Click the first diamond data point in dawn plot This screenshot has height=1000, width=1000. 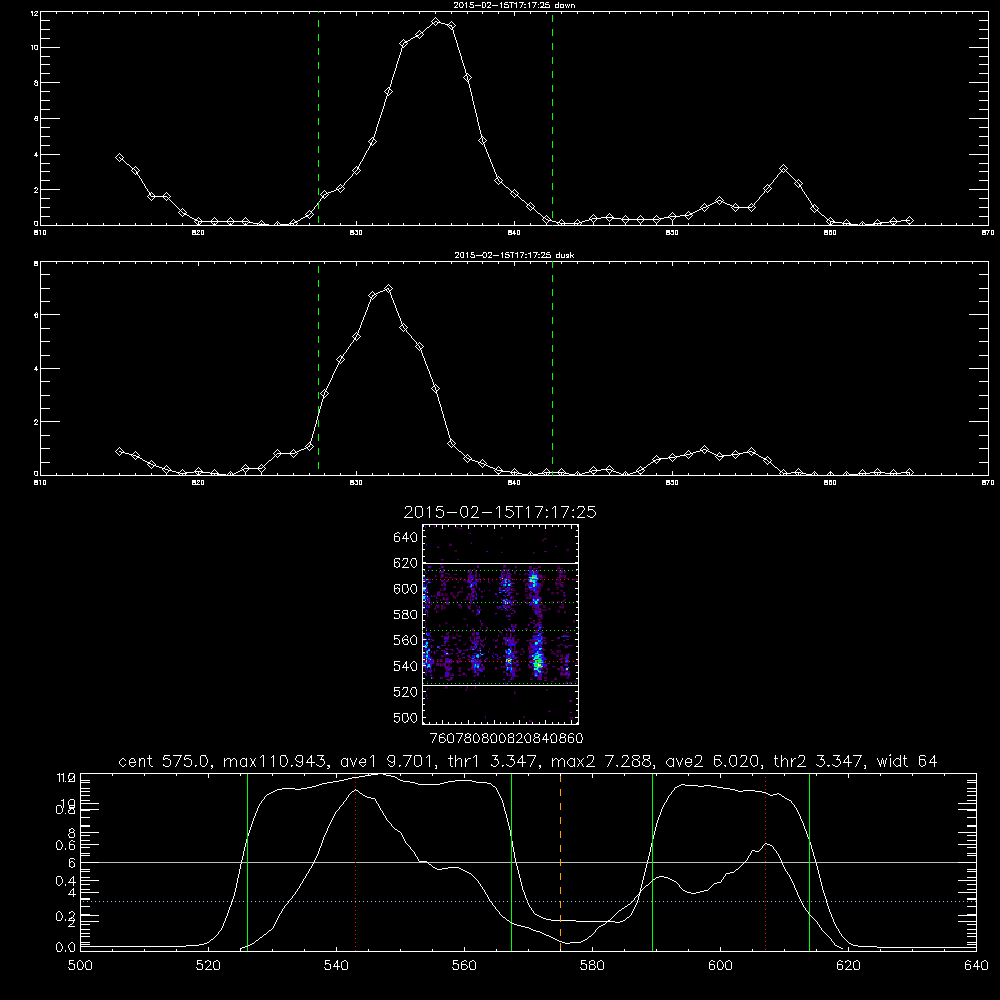coord(119,158)
